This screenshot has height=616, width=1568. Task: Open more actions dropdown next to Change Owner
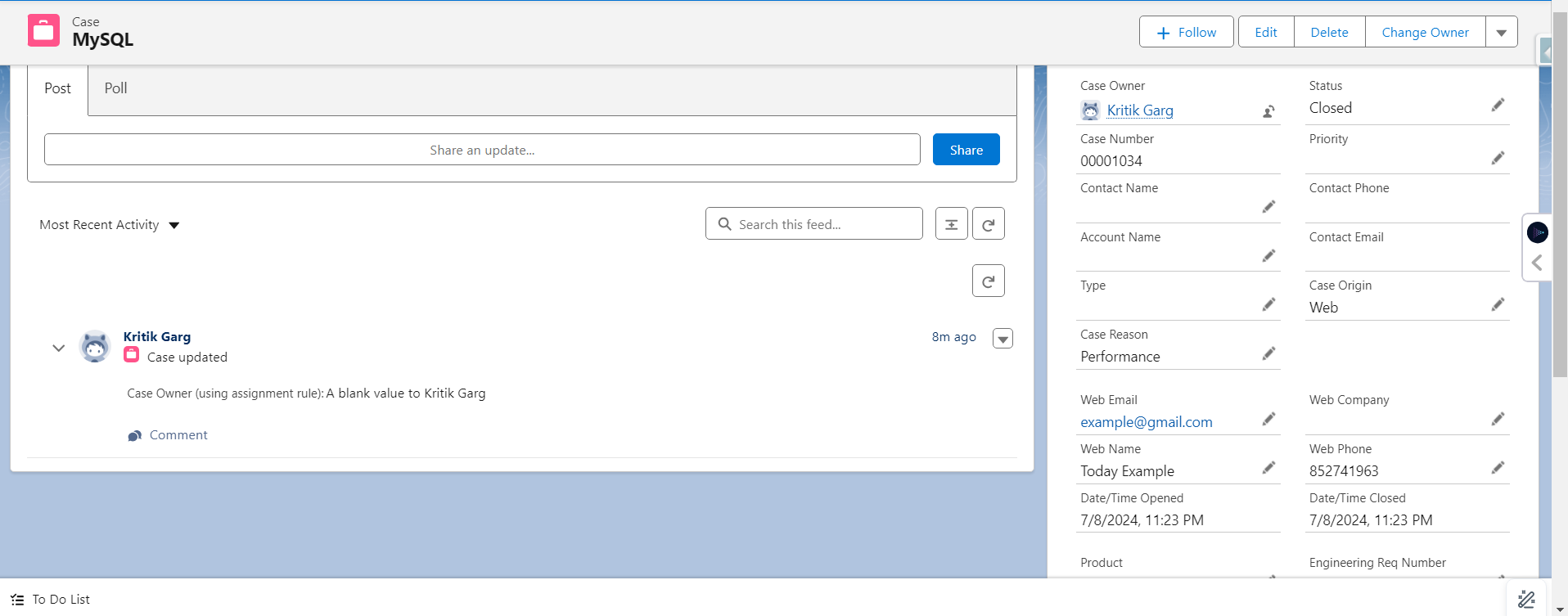click(1502, 32)
